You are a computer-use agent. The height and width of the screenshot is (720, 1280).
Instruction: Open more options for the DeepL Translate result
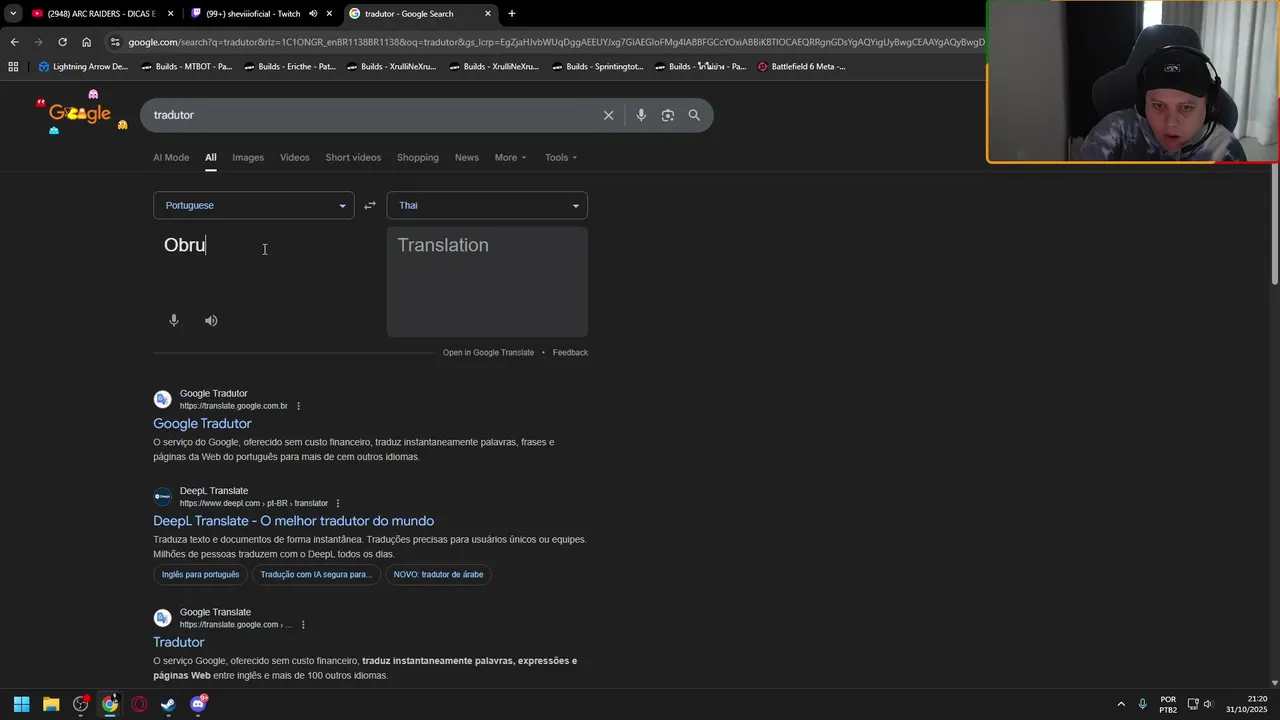338,503
